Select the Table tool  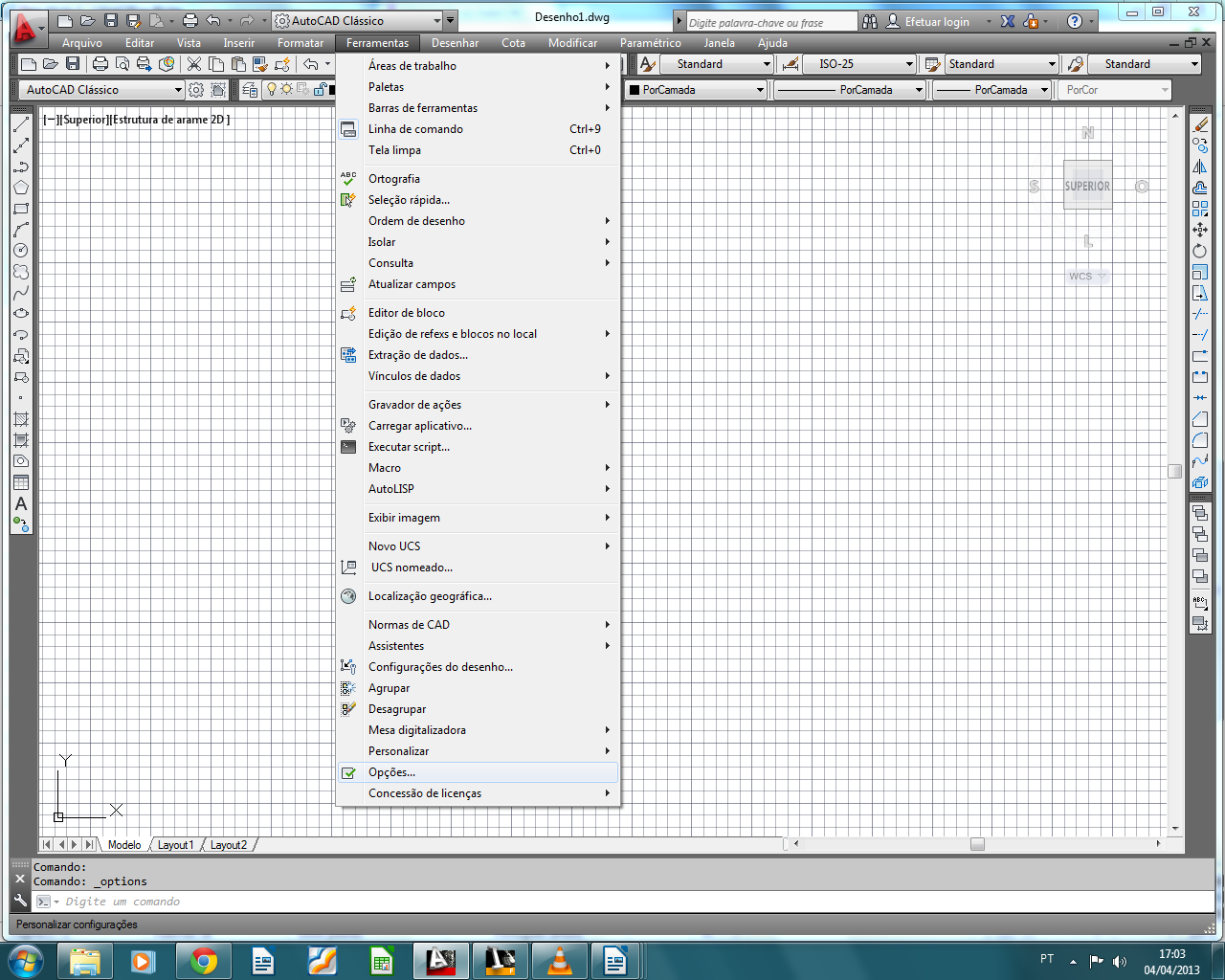coord(21,482)
